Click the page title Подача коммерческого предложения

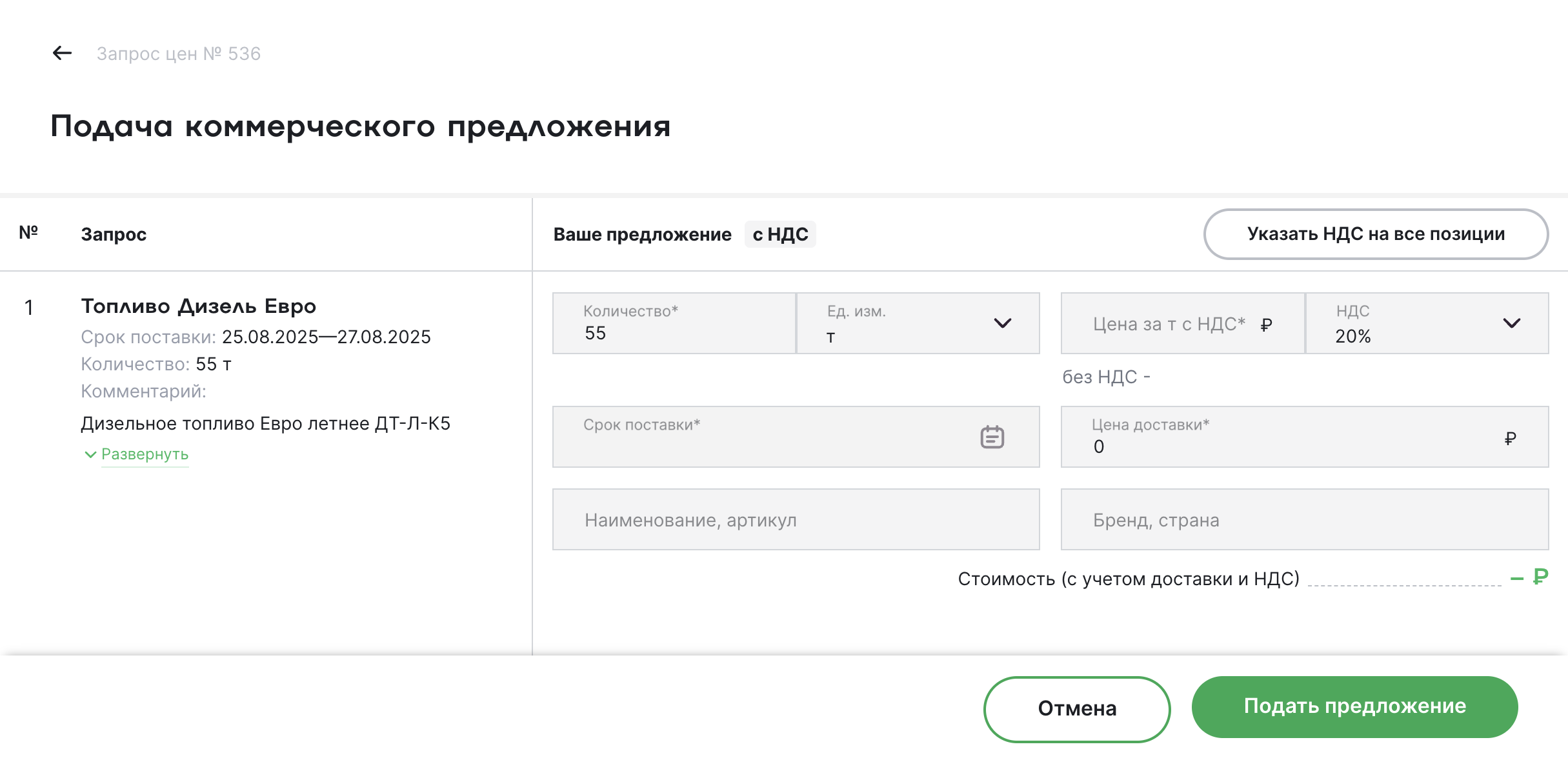(x=361, y=126)
